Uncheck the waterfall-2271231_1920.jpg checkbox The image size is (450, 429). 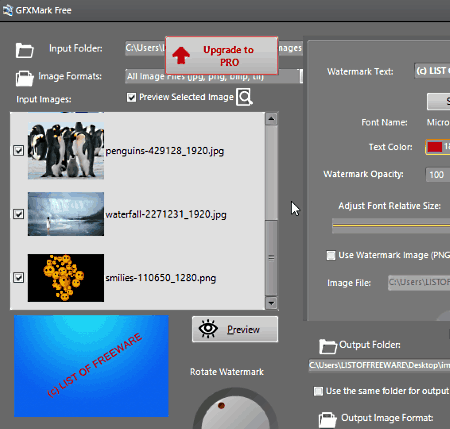click(x=18, y=214)
